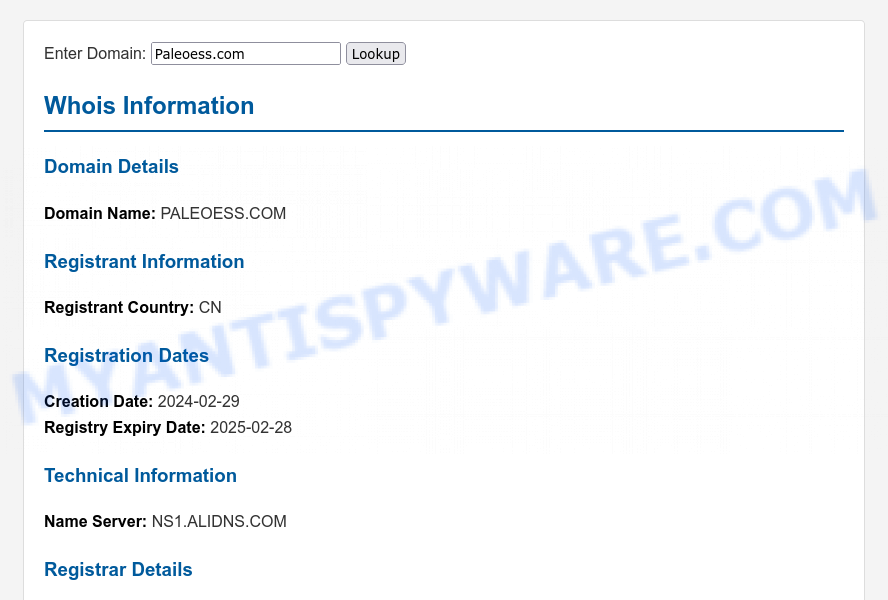The image size is (888, 600).
Task: Click the Technical Information heading
Action: [x=140, y=476]
